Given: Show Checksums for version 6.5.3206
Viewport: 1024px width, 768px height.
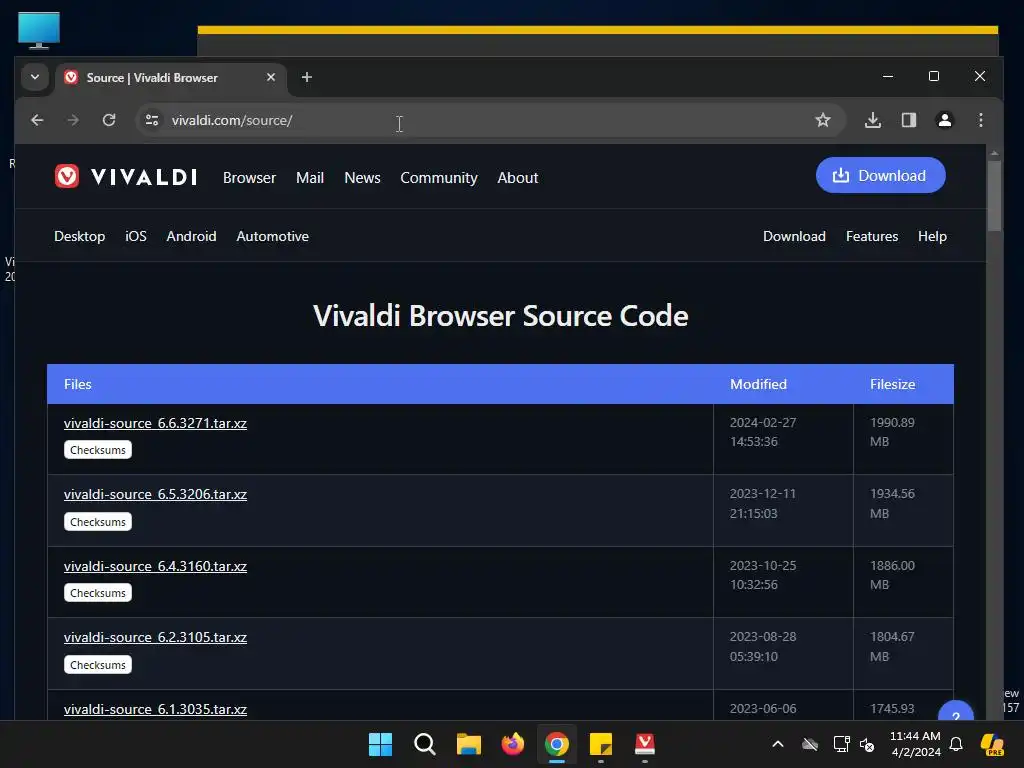Looking at the screenshot, I should tap(98, 522).
